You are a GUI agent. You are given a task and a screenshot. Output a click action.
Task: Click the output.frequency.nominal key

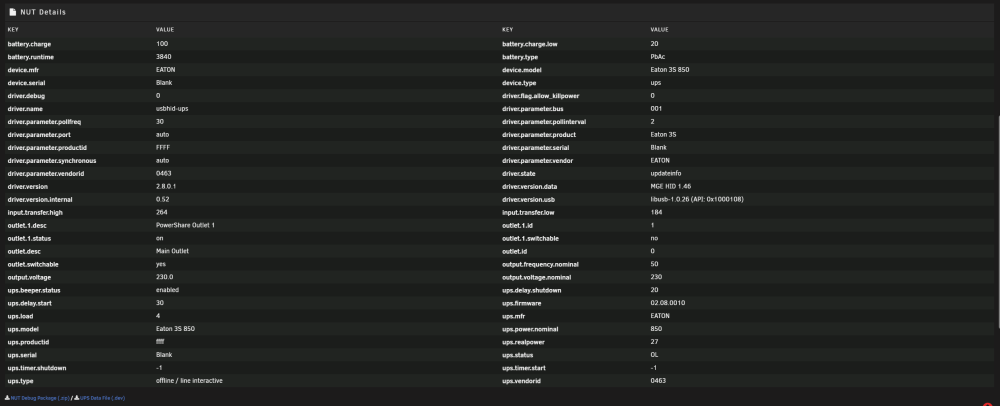540,264
